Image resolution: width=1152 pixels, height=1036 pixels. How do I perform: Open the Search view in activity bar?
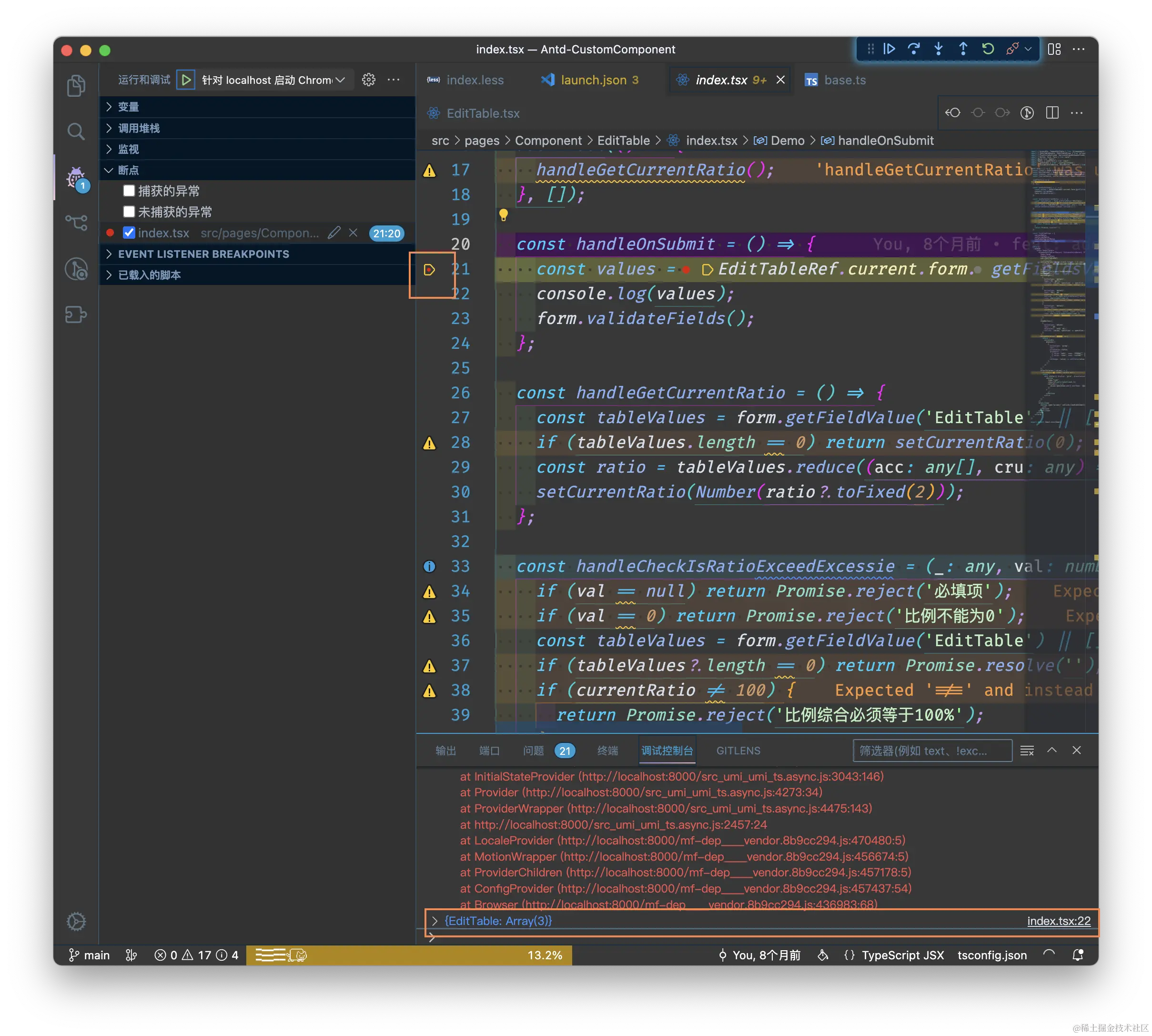[x=76, y=132]
